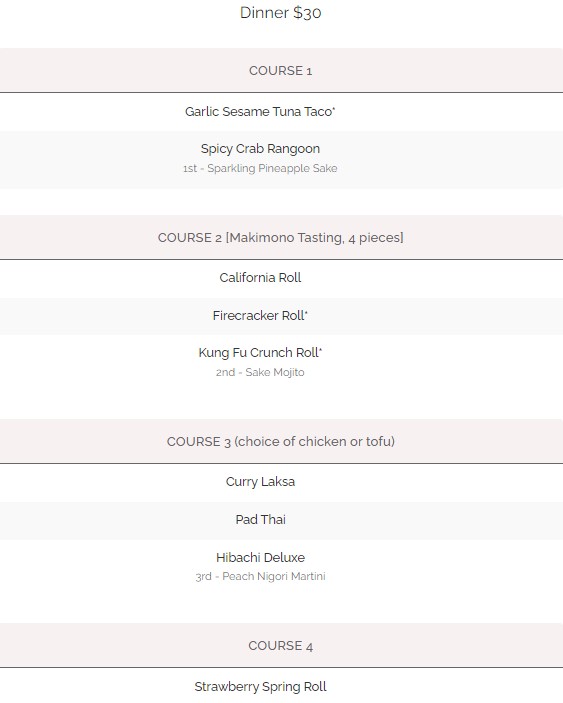This screenshot has height=703, width=563.
Task: Click Kung Fu Crunch Roll item
Action: [259, 353]
